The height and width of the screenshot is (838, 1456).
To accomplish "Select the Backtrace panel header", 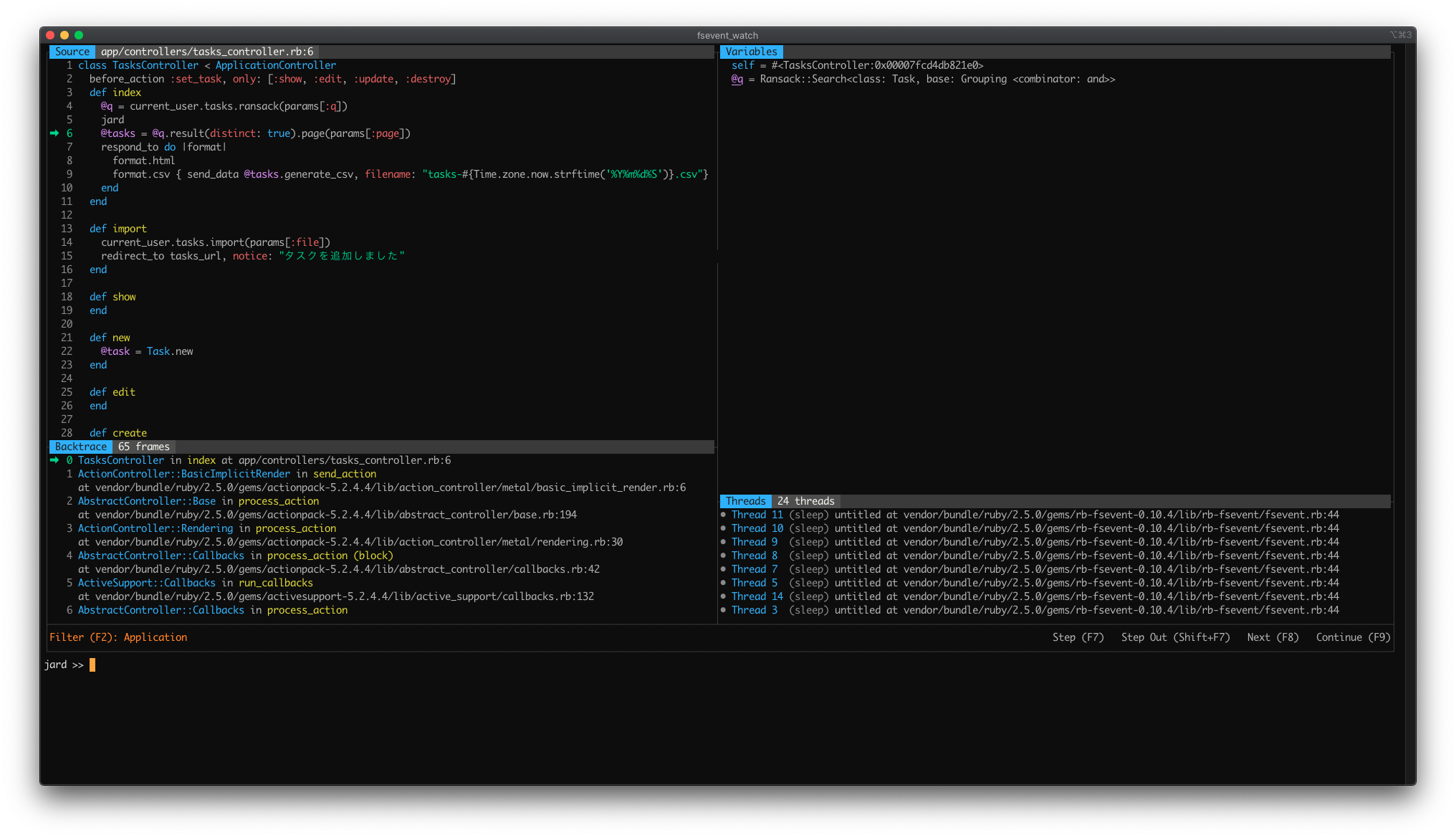I will 80,447.
